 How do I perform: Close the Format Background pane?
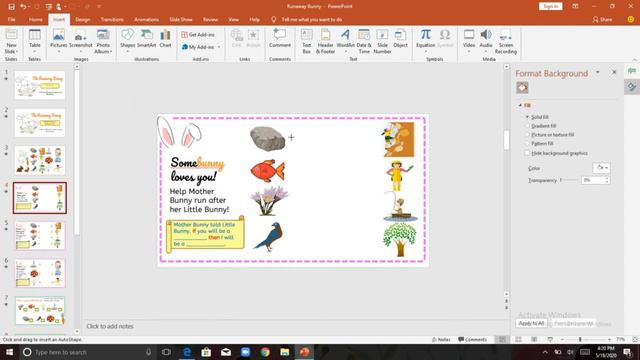click(x=614, y=72)
